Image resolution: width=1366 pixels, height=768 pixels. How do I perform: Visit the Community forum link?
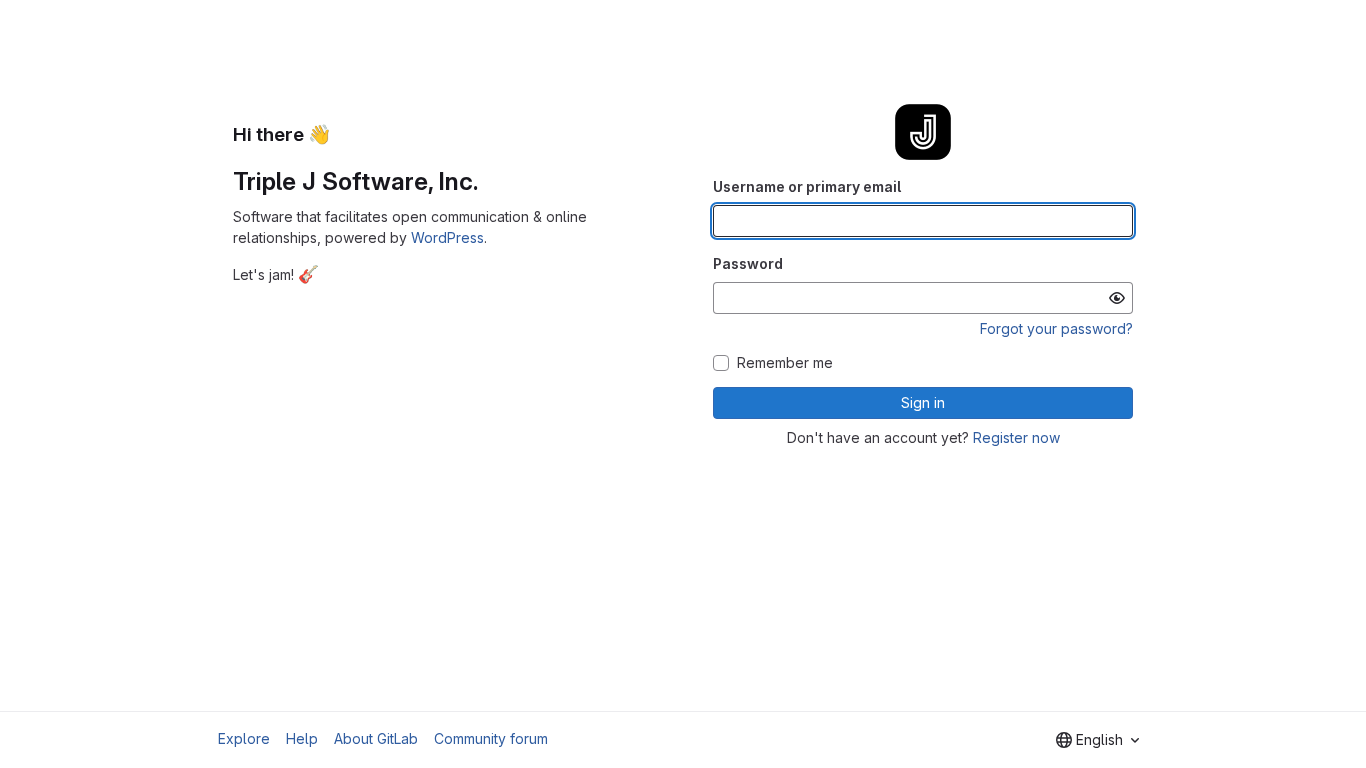491,739
